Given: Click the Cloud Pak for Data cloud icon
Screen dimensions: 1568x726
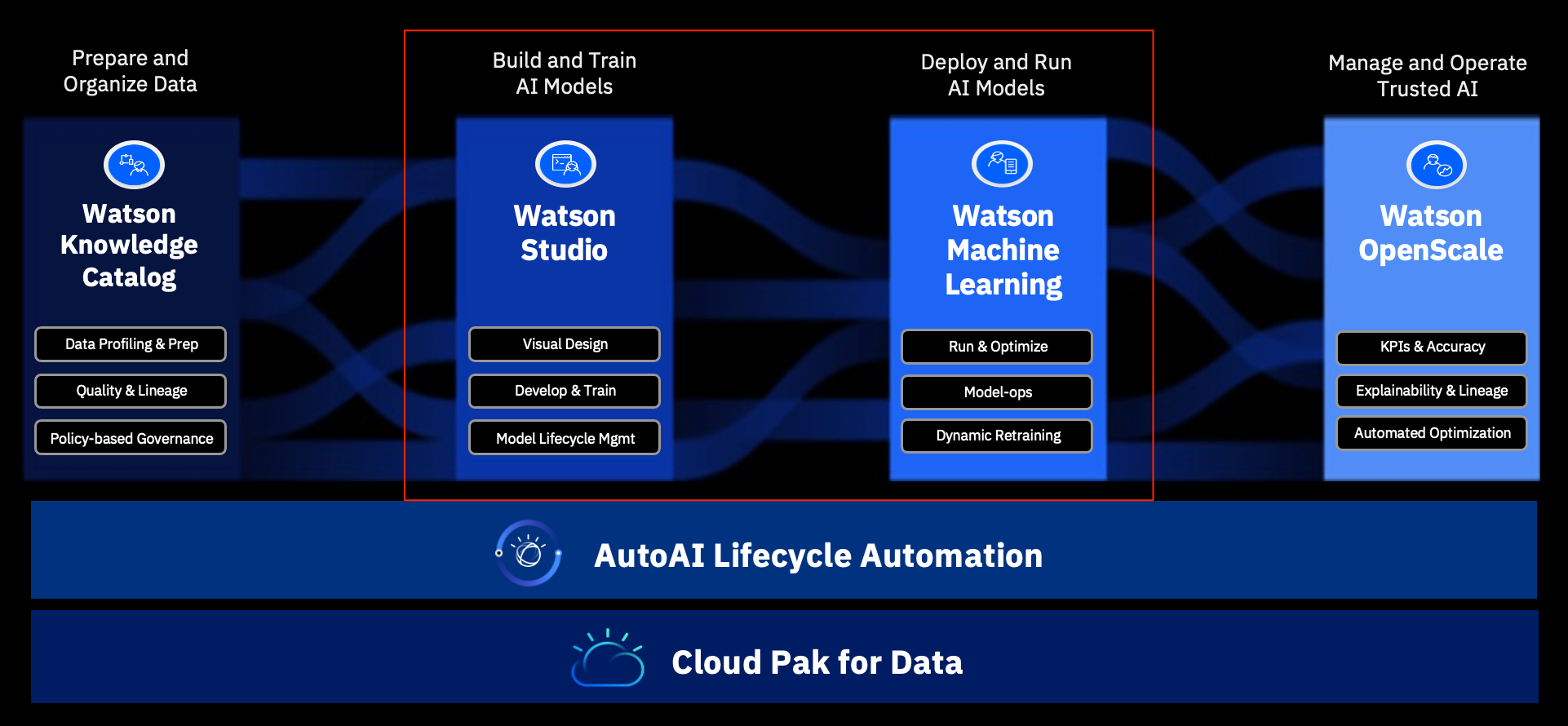Looking at the screenshot, I should tap(608, 657).
